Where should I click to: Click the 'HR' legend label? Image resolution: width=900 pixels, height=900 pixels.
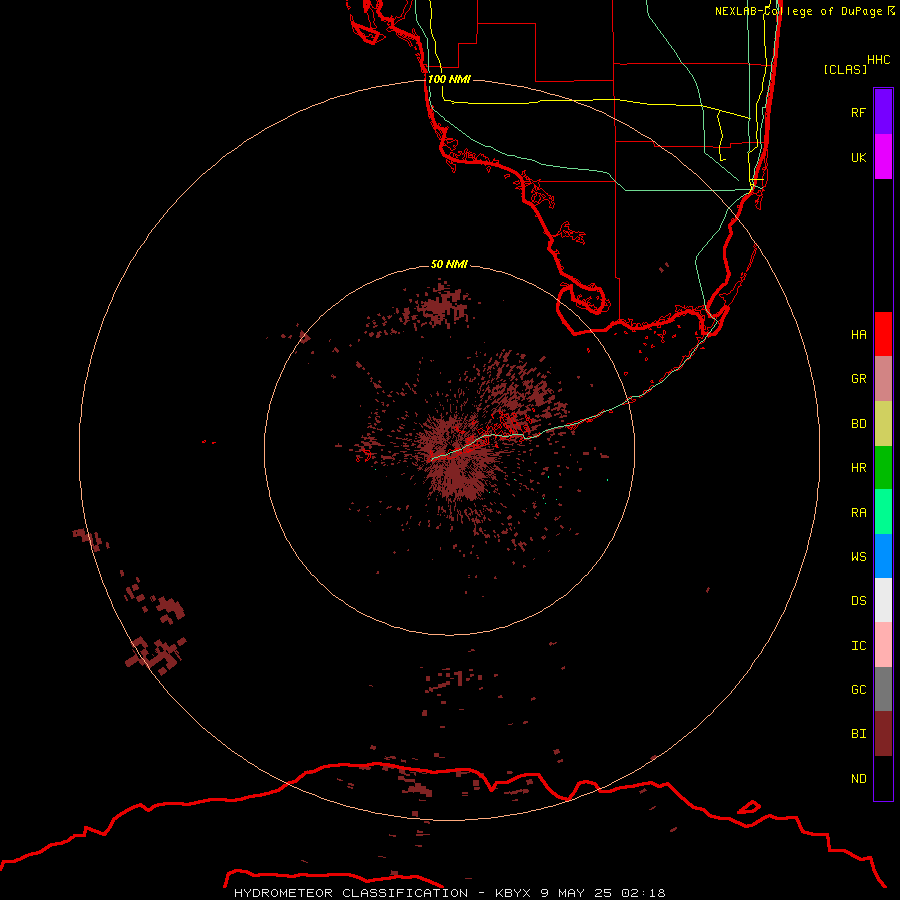coord(858,467)
